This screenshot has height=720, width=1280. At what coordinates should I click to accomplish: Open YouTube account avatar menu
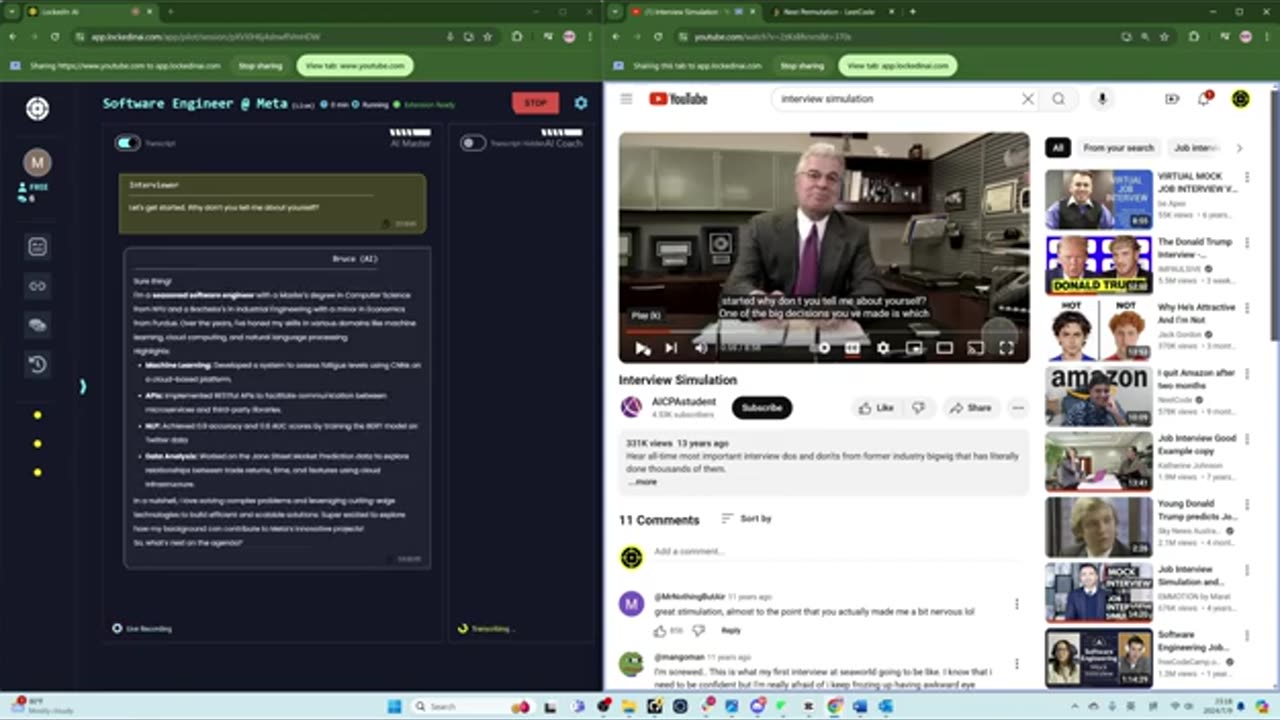1241,99
